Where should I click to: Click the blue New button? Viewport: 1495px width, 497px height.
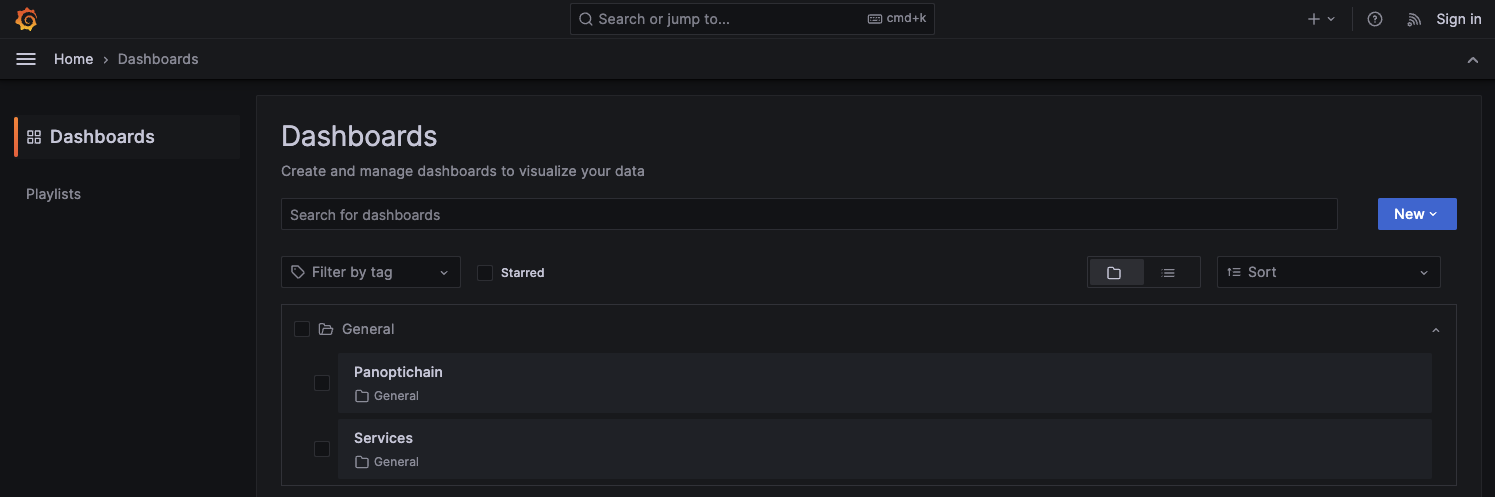pyautogui.click(x=1416, y=214)
